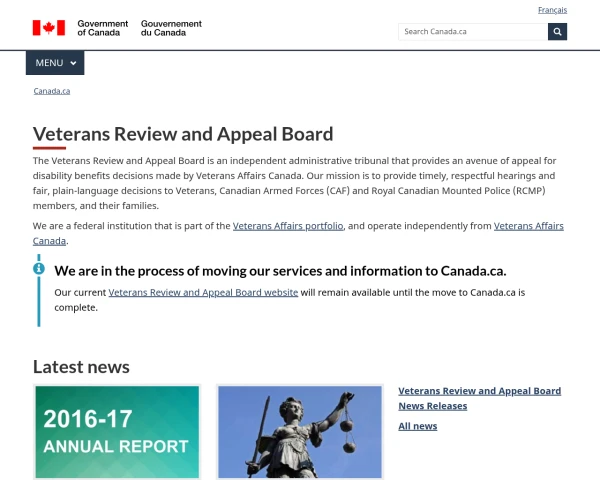Image resolution: width=600 pixels, height=480 pixels.
Task: Click the Canadian flag logo
Action: [x=49, y=28]
